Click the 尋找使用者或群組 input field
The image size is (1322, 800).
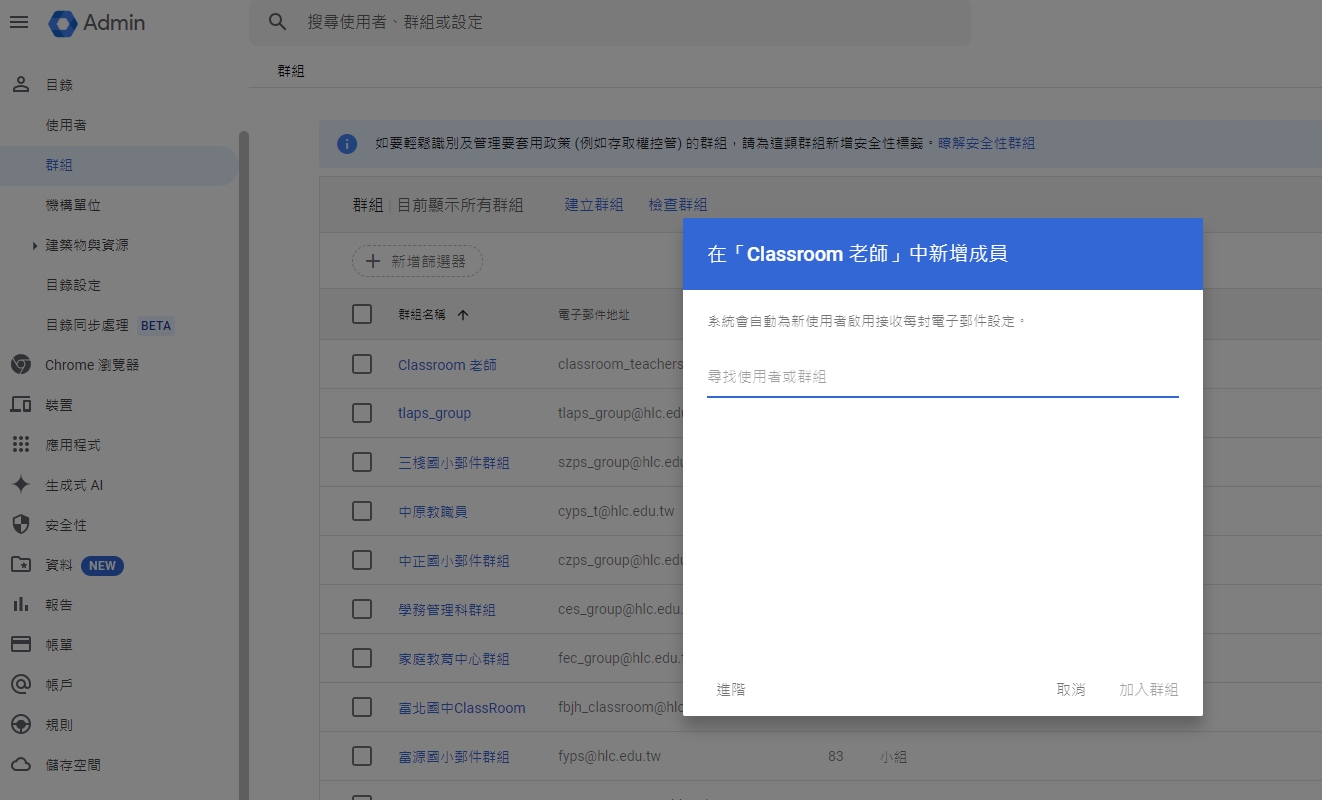click(942, 377)
